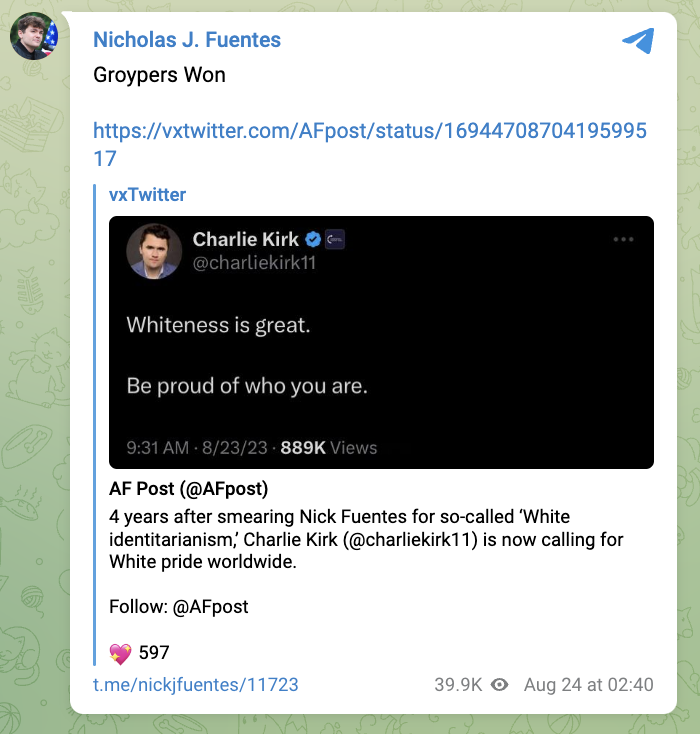Click the blue verified badge in the tweet
The height and width of the screenshot is (734, 700).
click(x=313, y=240)
